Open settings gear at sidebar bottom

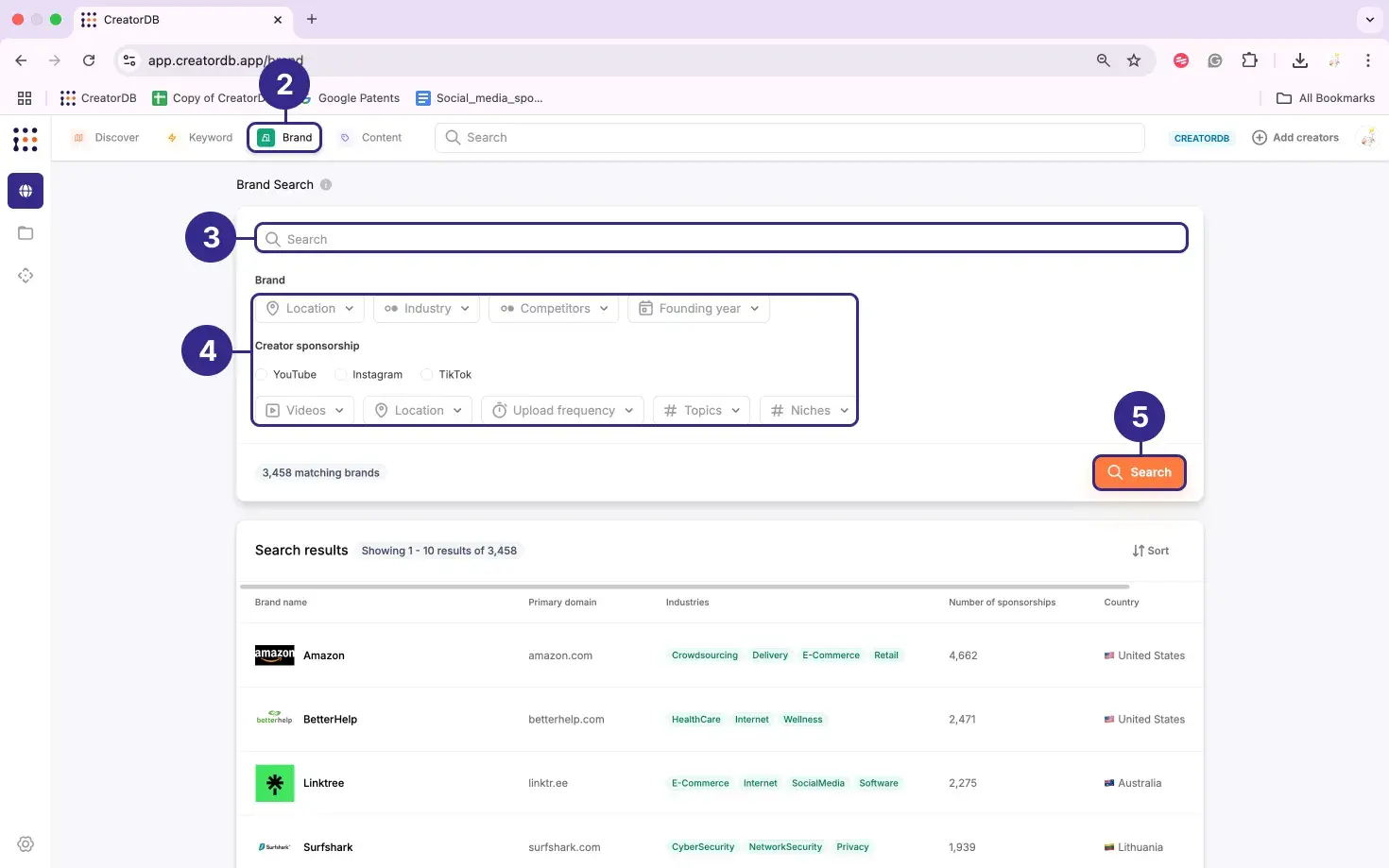tap(26, 844)
